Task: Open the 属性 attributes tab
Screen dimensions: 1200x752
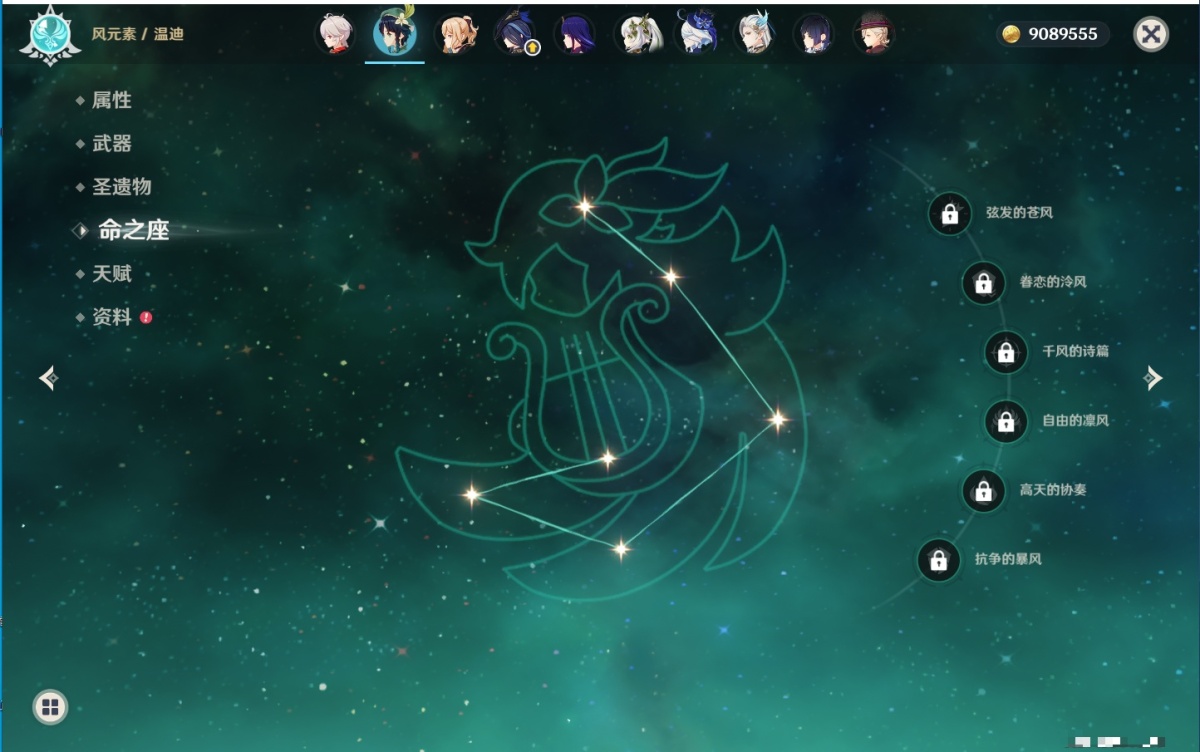Action: coord(112,100)
